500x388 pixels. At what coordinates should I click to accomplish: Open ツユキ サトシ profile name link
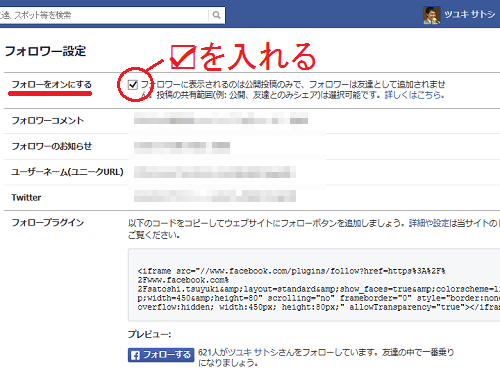469,14
